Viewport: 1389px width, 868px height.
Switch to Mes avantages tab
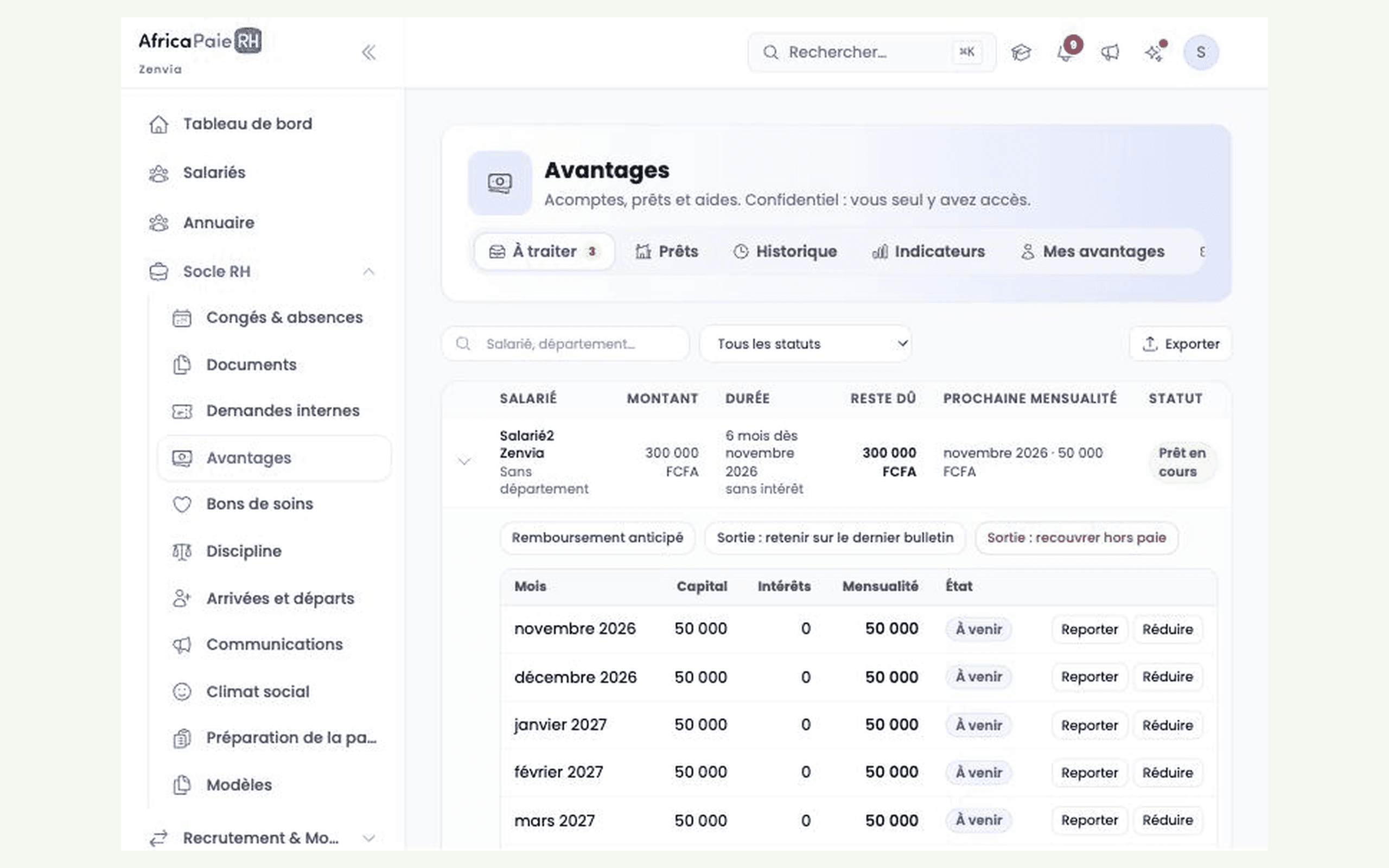1093,251
